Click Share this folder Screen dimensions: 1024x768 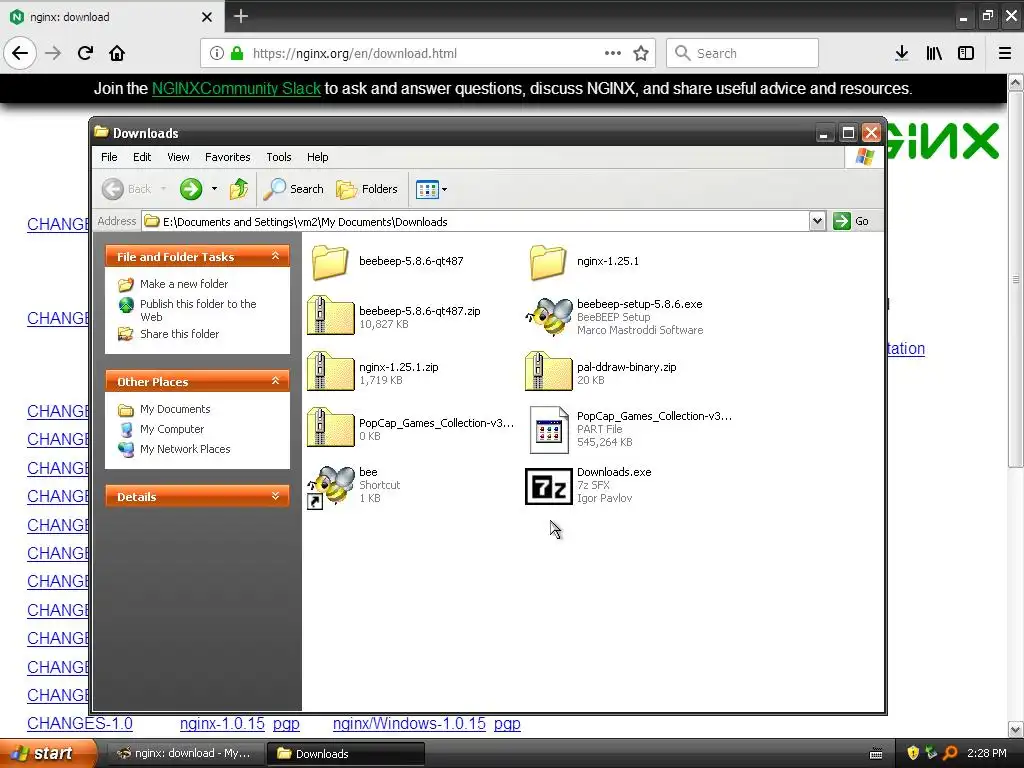pyautogui.click(x=179, y=334)
